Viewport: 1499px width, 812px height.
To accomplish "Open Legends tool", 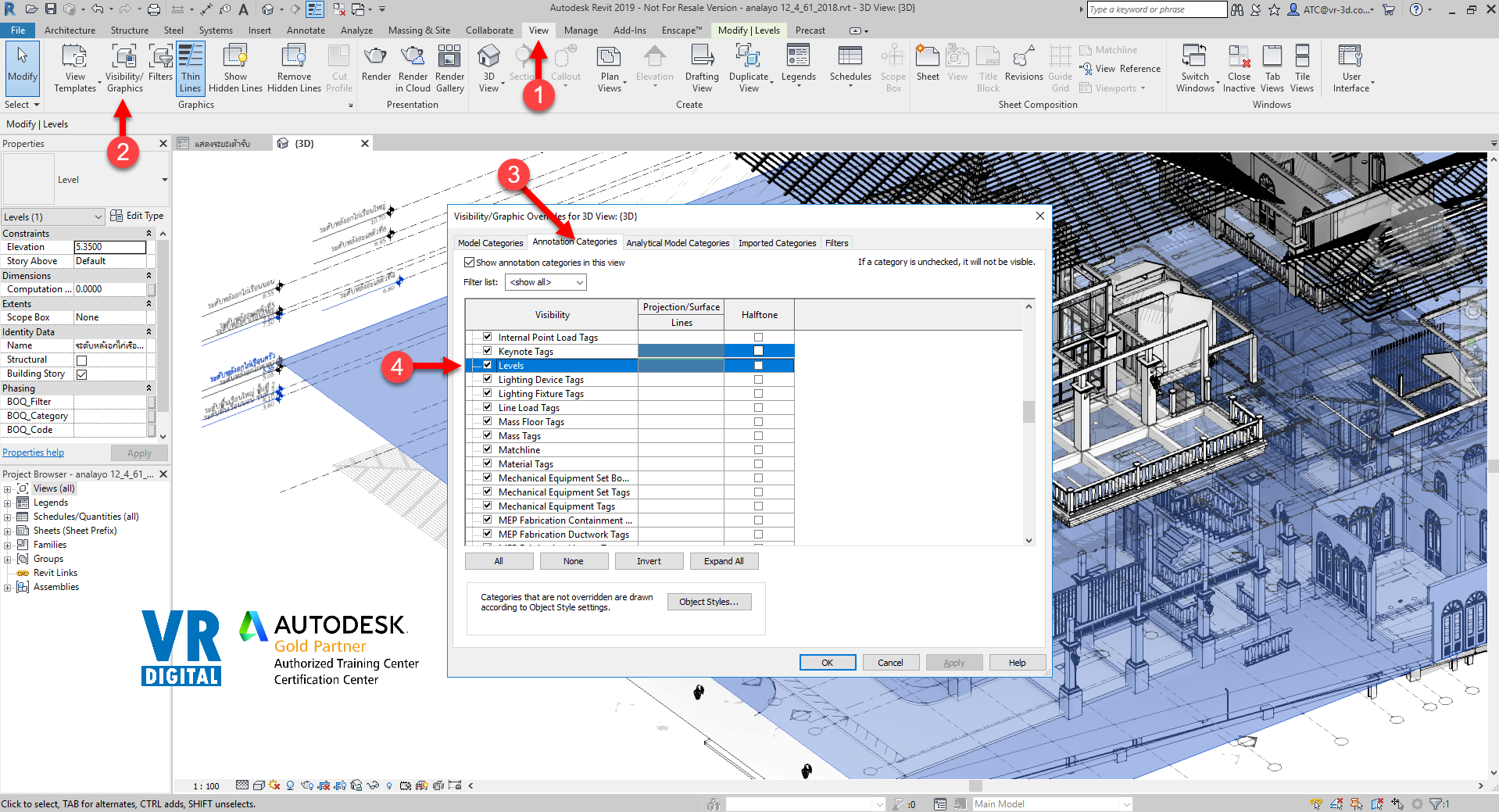I will click(798, 64).
